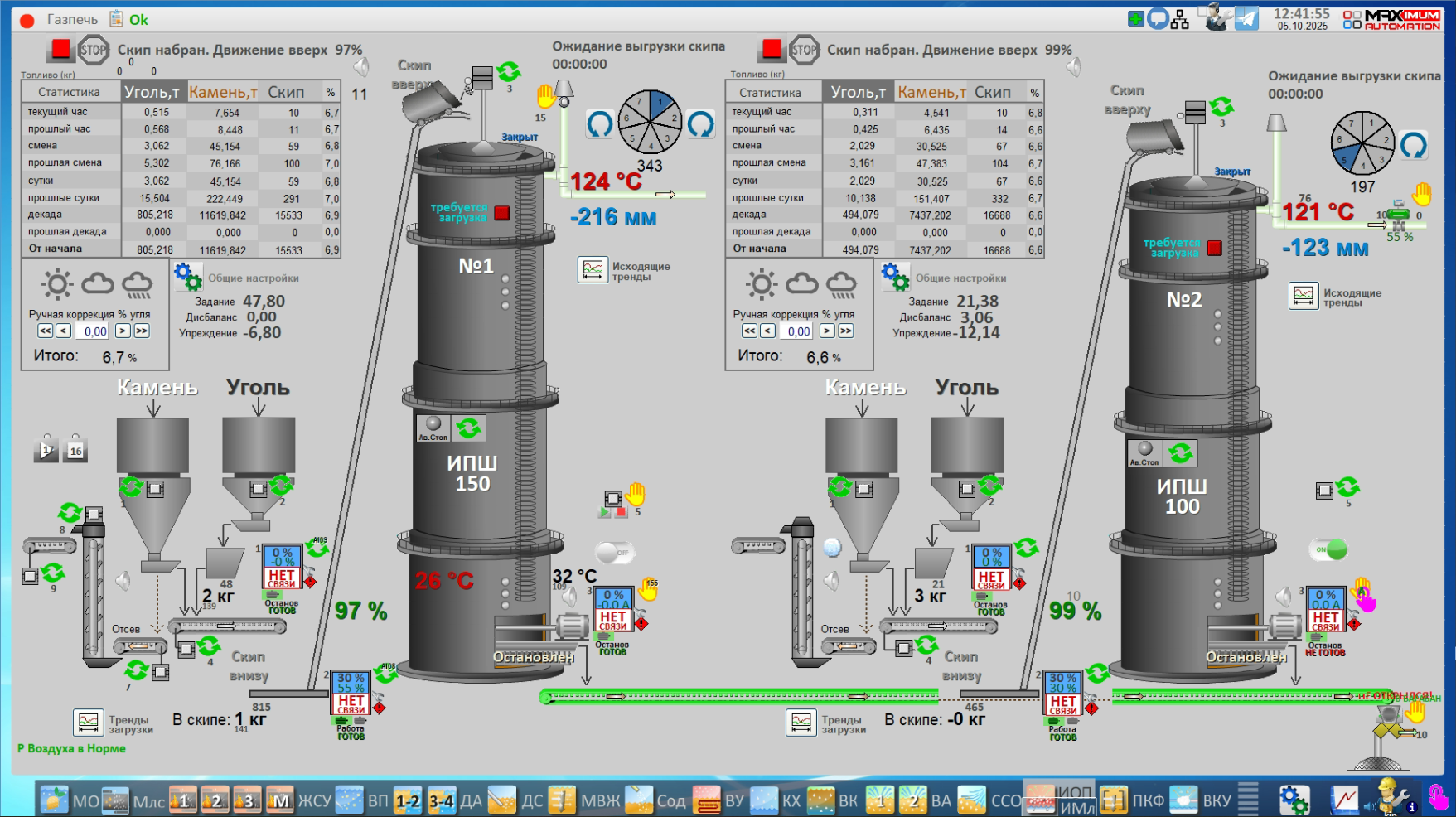Decrease kiln №2 coal correction with << arrow

tap(749, 331)
